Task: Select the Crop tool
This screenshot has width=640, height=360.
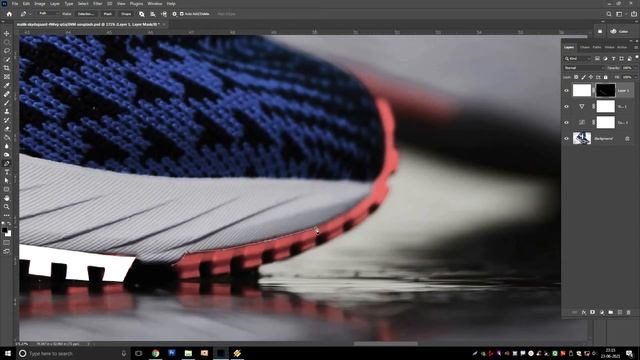Action: pyautogui.click(x=7, y=68)
